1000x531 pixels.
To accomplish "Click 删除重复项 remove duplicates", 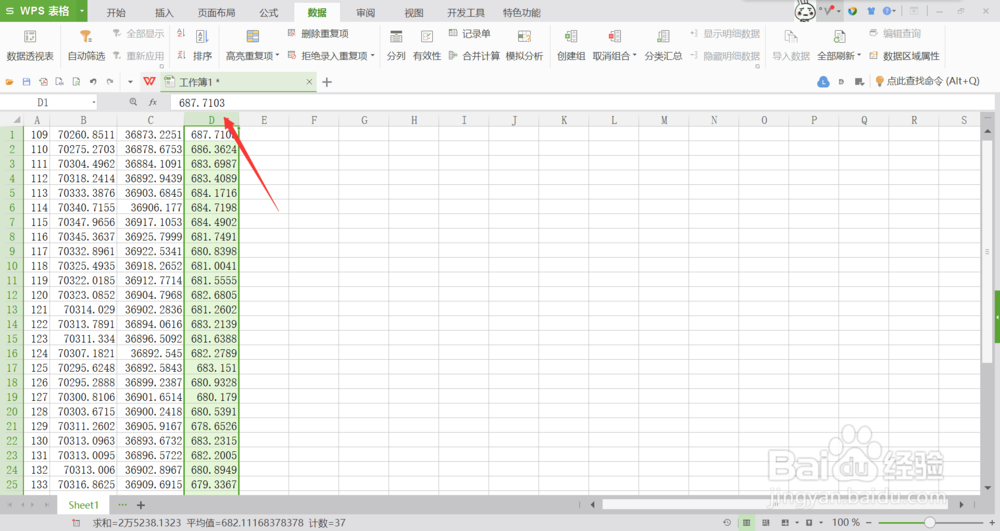I will (318, 34).
